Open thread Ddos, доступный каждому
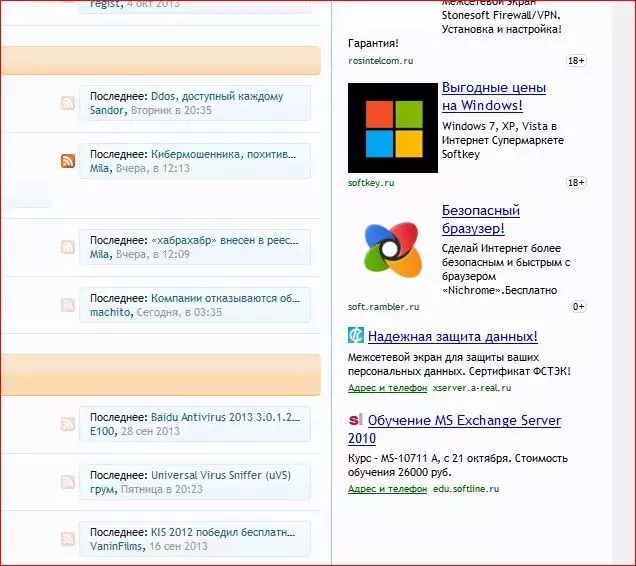636x566 pixels. (217, 97)
